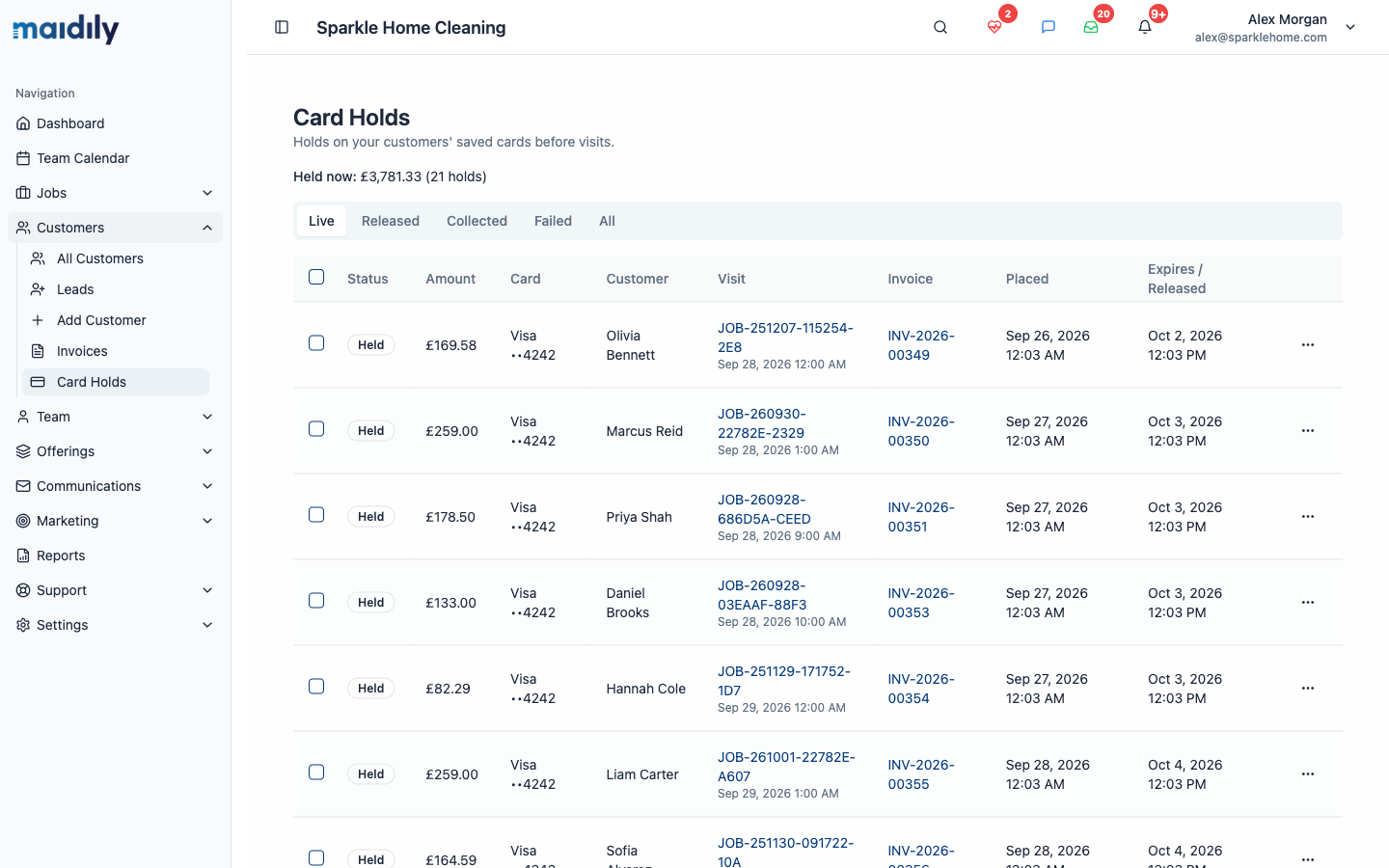Check the Hannah Cole row checkbox
The image size is (1389, 868).
tap(316, 687)
